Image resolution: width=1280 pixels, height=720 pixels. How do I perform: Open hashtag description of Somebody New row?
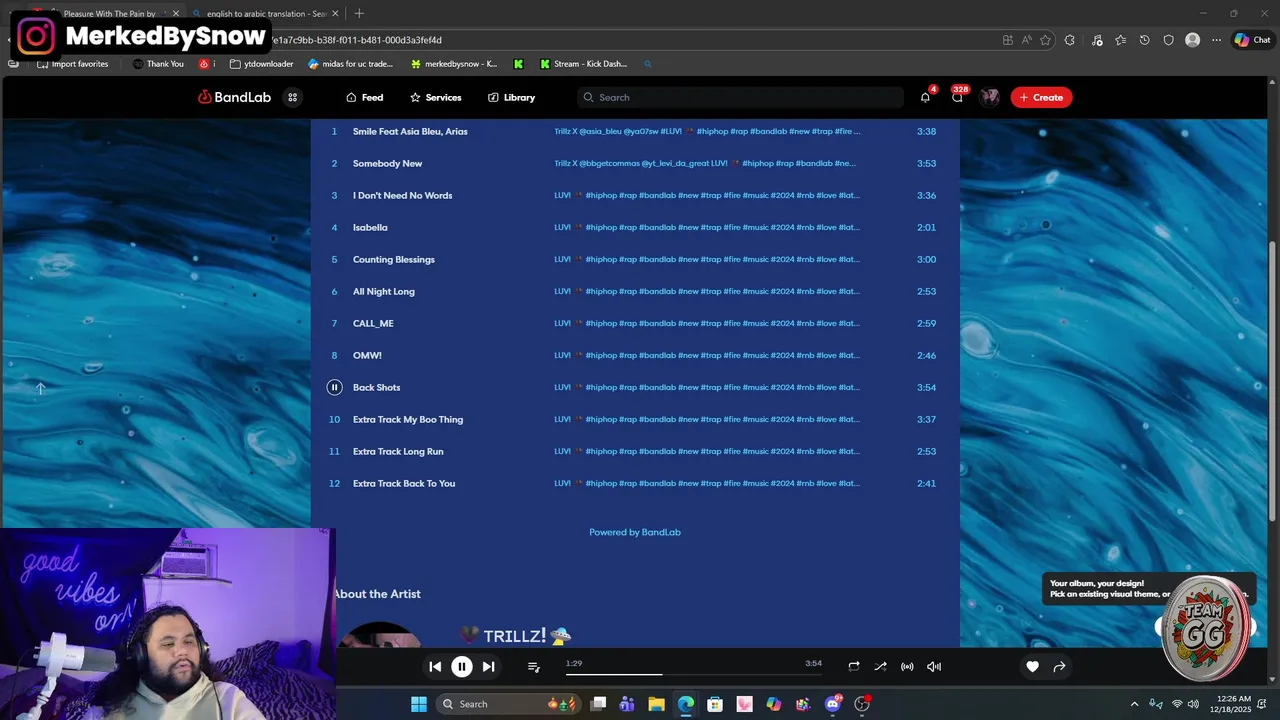pos(705,163)
